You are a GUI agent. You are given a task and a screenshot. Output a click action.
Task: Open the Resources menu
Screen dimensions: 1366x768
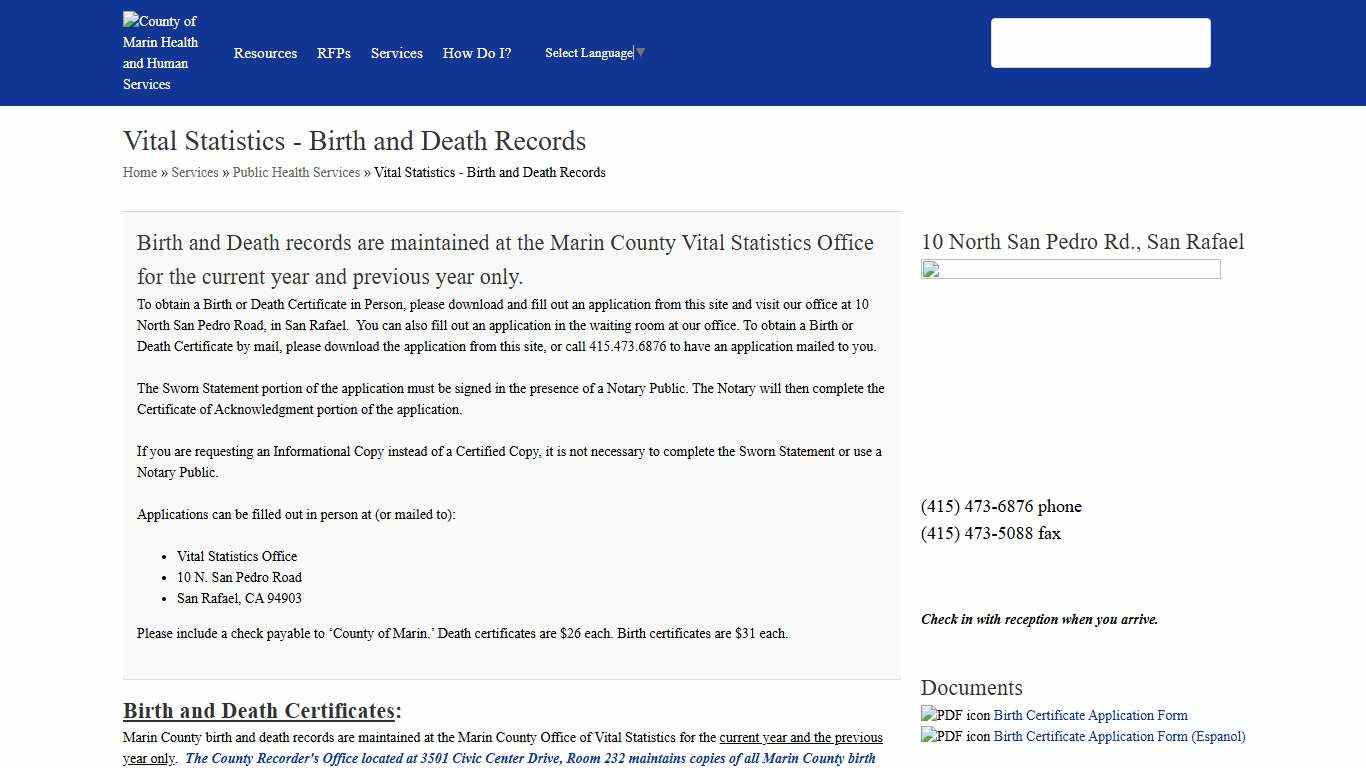(x=265, y=53)
